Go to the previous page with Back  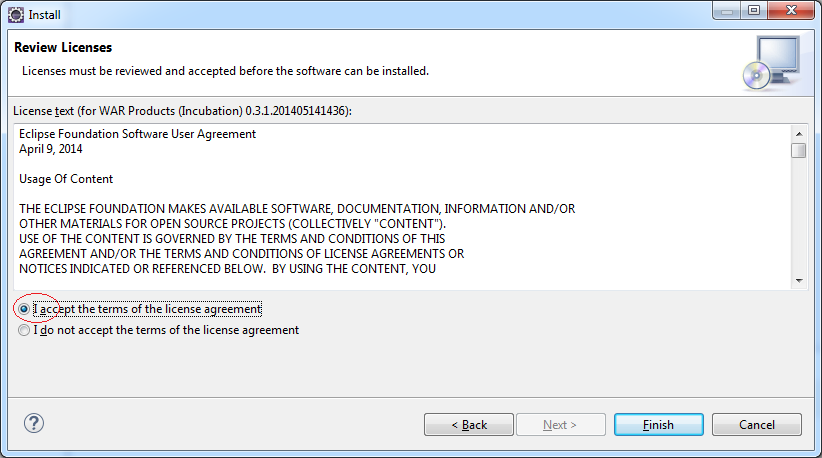pos(469,424)
